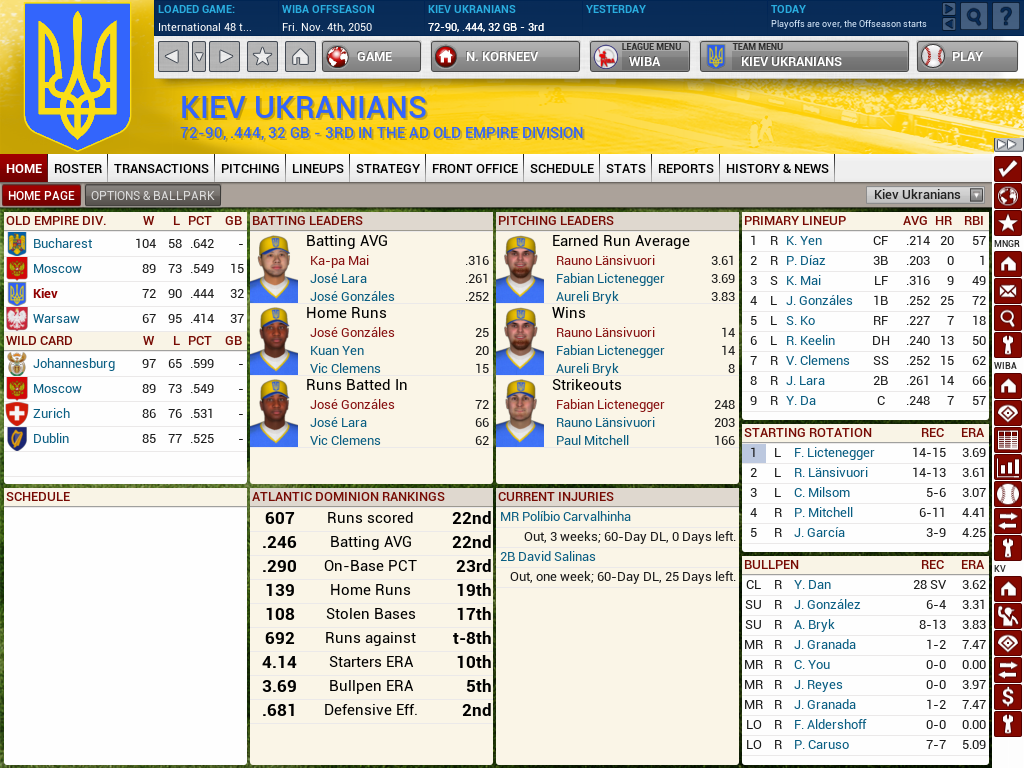Viewport: 1024px width, 768px height.
Task: Click the calendar grid icon in sidebar
Action: pos(1008,440)
